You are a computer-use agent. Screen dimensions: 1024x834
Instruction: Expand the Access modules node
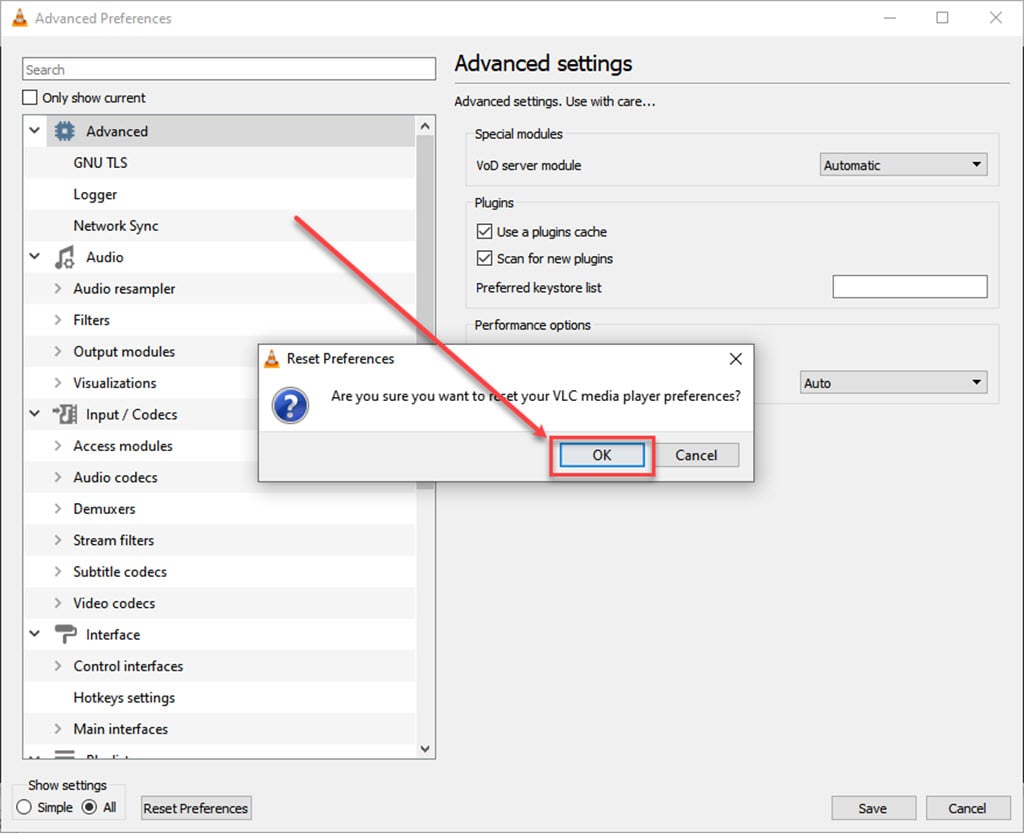click(58, 445)
